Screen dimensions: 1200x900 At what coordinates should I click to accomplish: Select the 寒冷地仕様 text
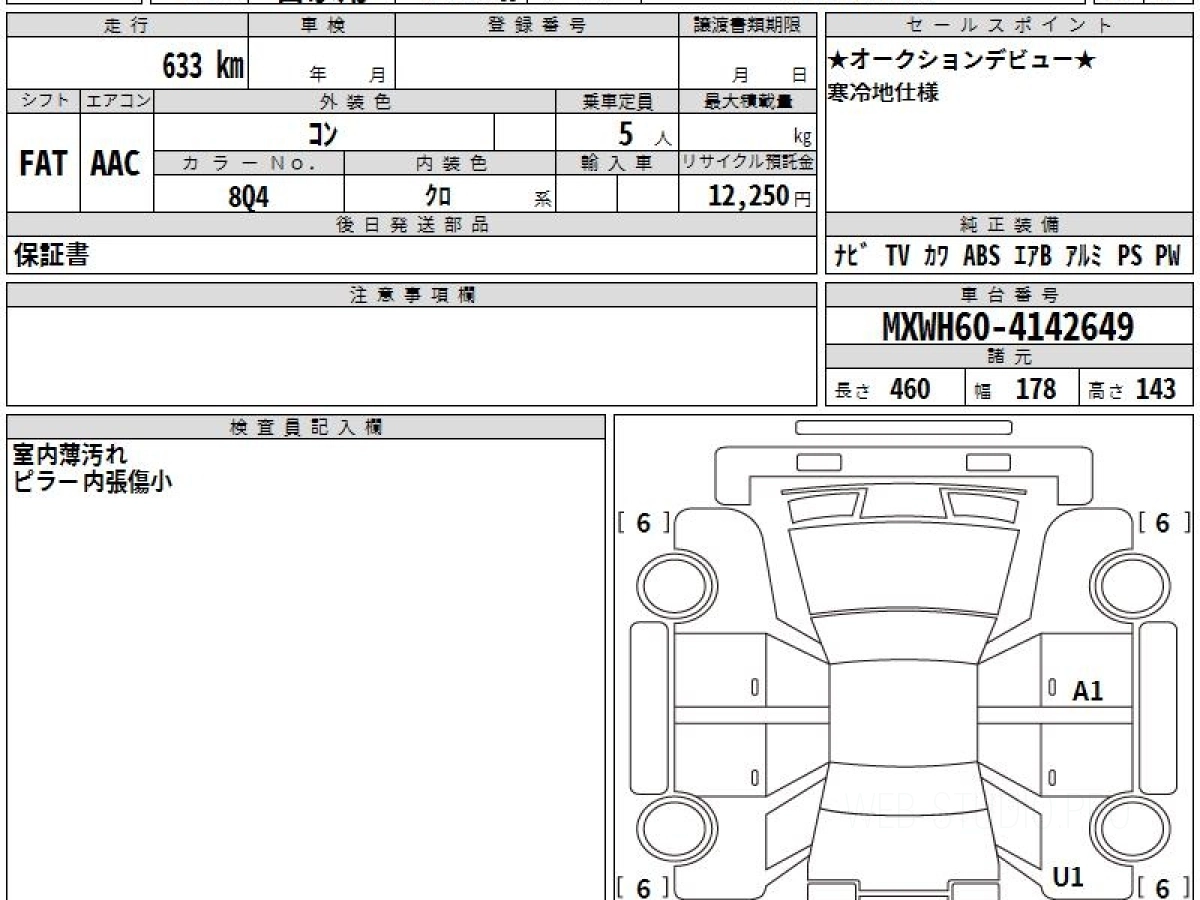pos(884,93)
